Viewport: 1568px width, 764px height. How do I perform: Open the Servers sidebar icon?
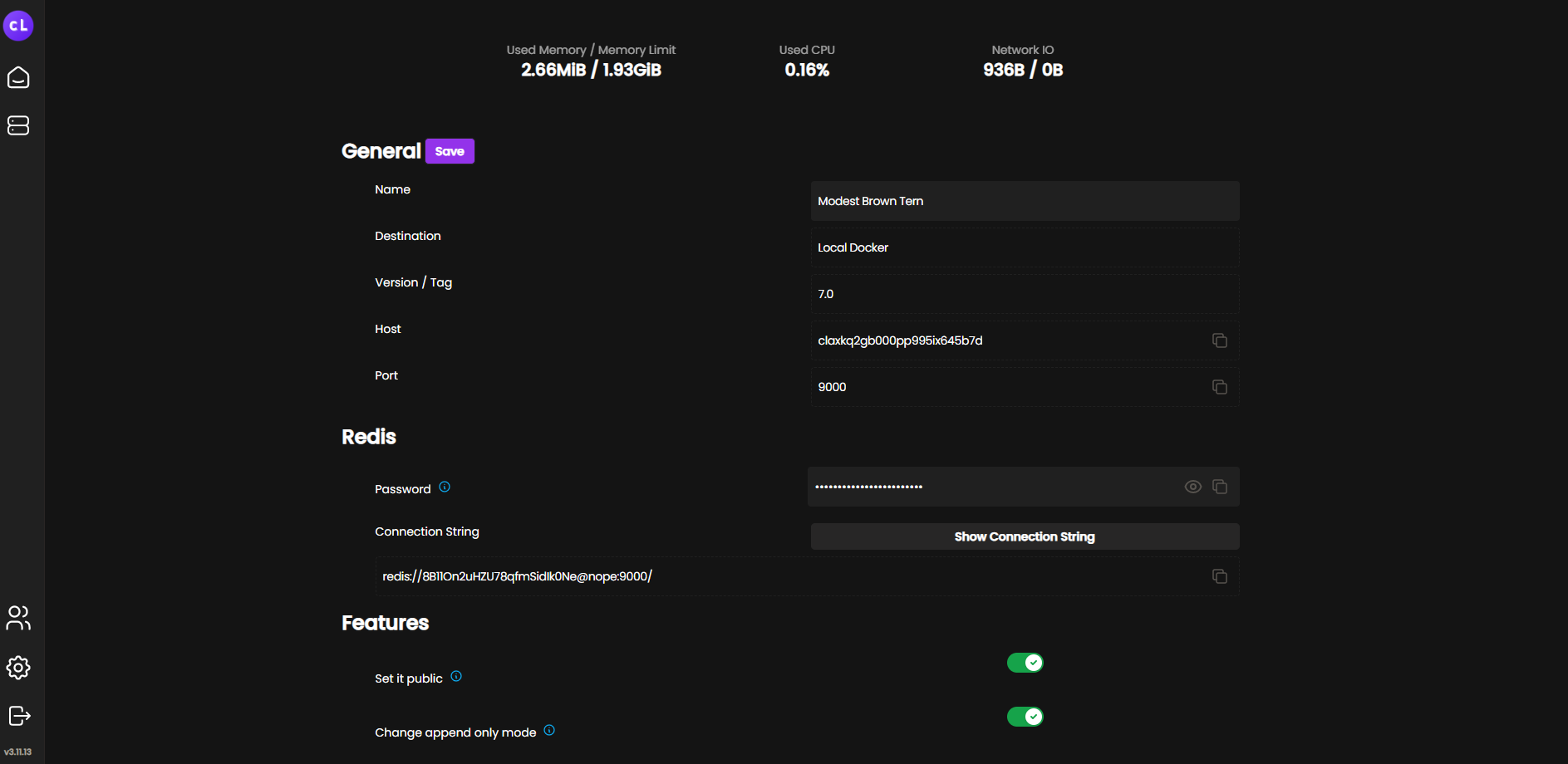point(18,125)
